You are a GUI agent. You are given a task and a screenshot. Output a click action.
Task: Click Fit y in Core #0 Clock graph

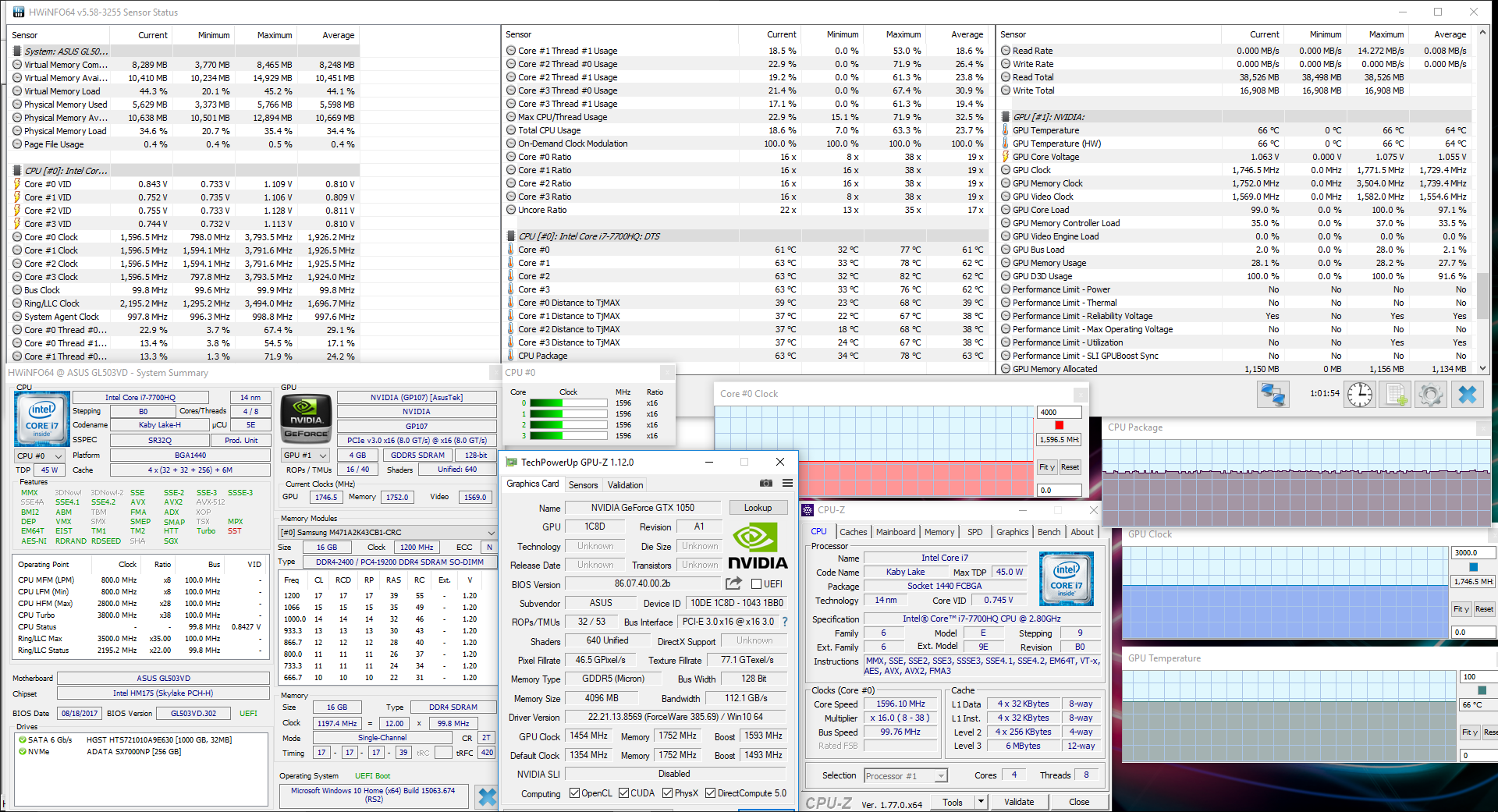[x=1046, y=467]
